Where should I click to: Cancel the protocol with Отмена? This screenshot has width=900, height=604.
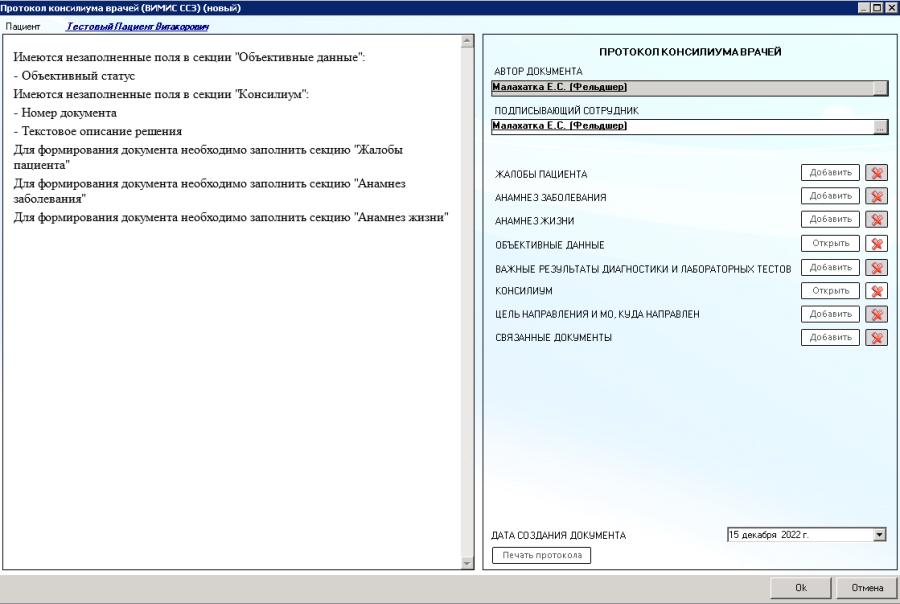(867, 588)
